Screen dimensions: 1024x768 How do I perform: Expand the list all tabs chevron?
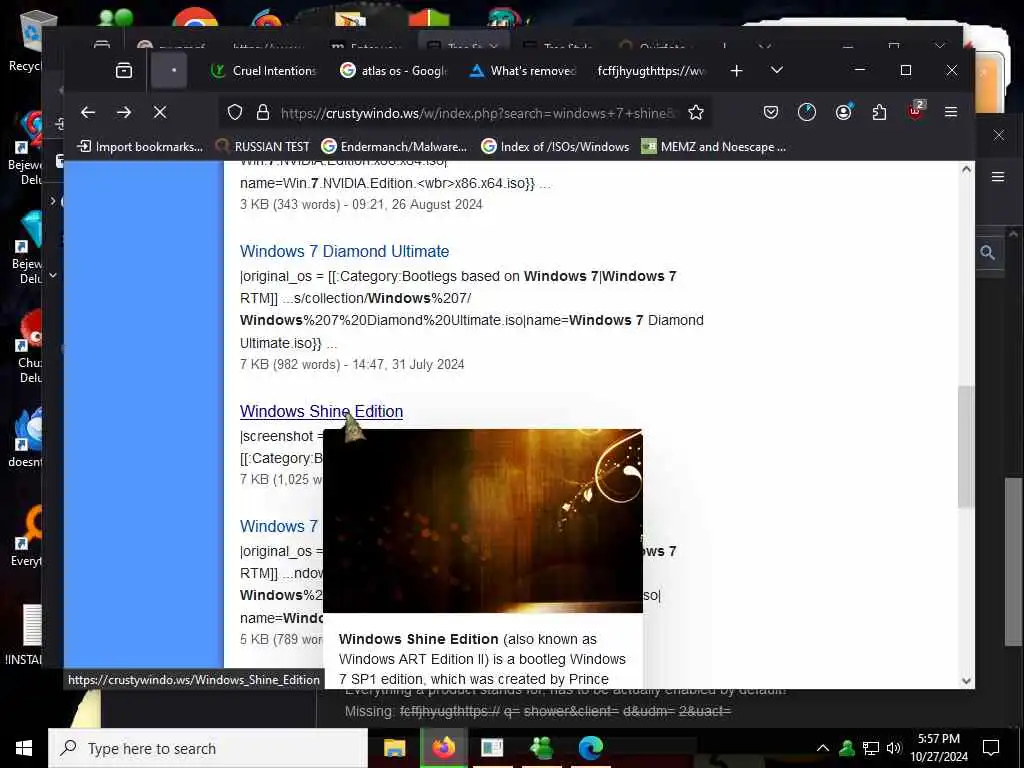(776, 71)
